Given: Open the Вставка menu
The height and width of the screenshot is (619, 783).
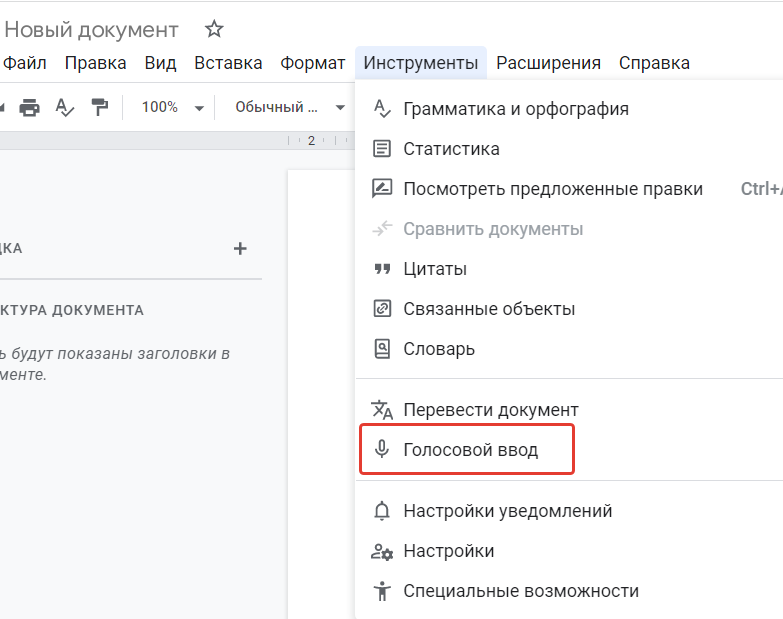Looking at the screenshot, I should [x=228, y=63].
